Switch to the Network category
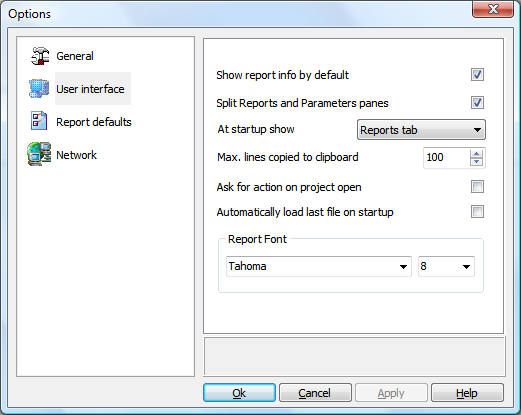 tap(76, 155)
